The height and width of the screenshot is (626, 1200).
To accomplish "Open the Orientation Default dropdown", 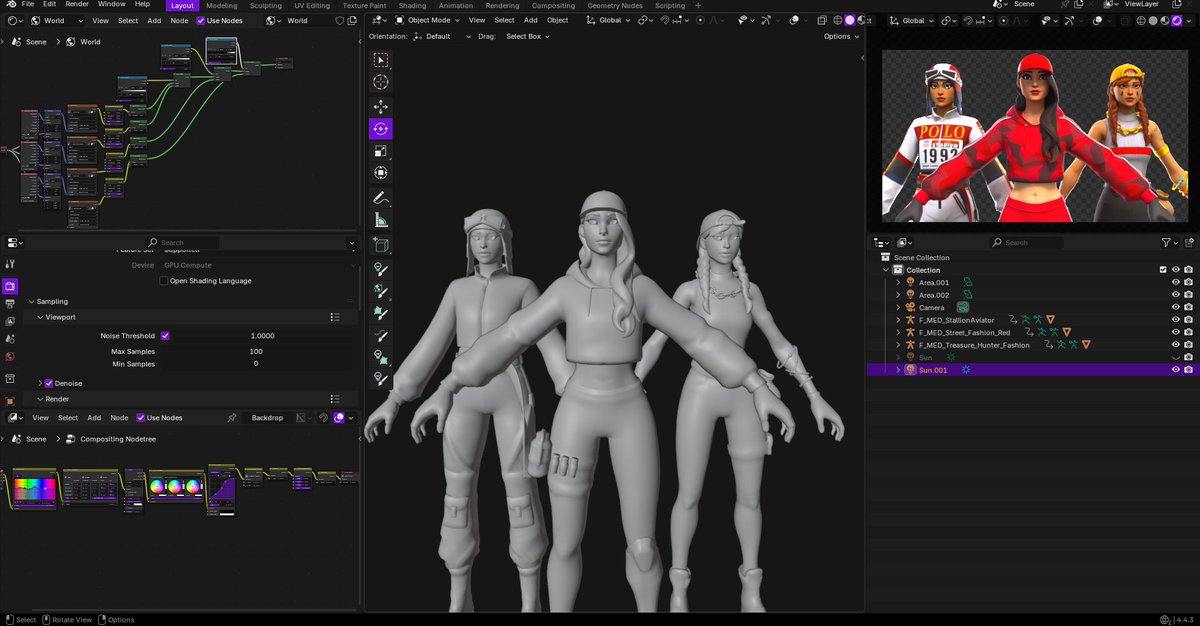I will [444, 36].
